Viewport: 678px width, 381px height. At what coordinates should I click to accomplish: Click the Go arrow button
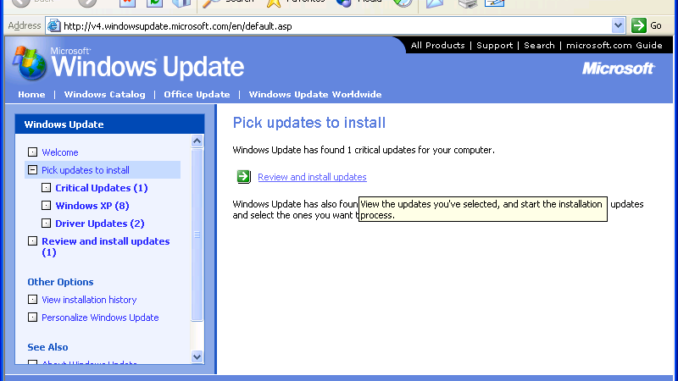pyautogui.click(x=639, y=26)
